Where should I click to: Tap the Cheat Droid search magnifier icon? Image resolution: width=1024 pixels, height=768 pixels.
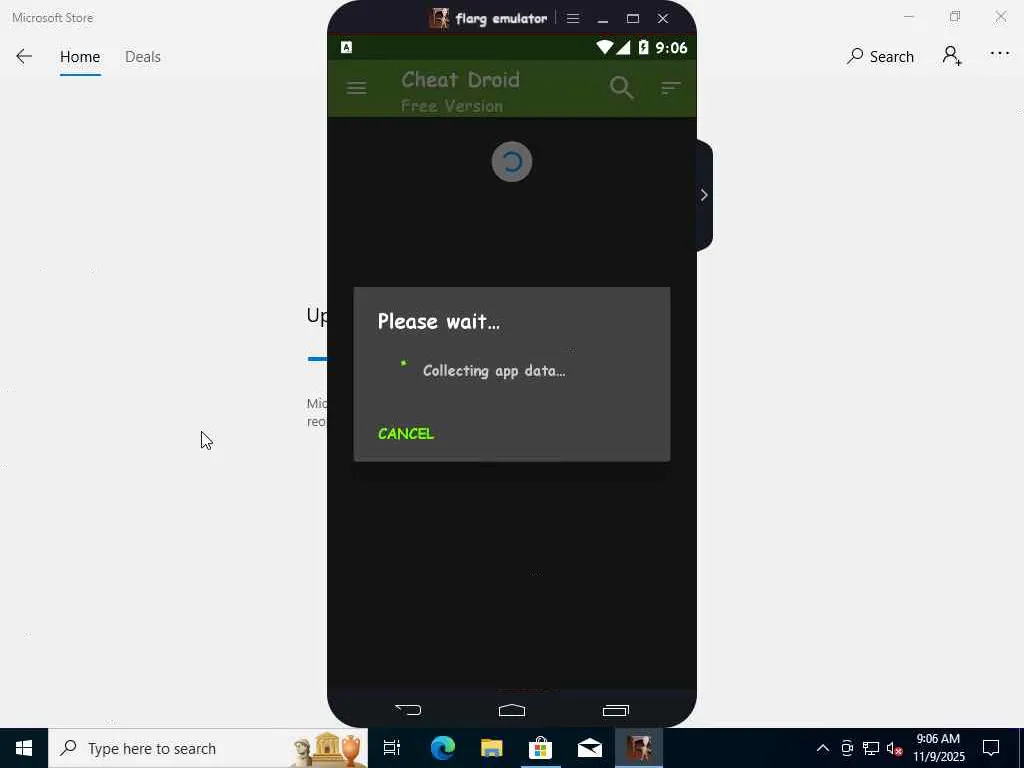pos(622,88)
